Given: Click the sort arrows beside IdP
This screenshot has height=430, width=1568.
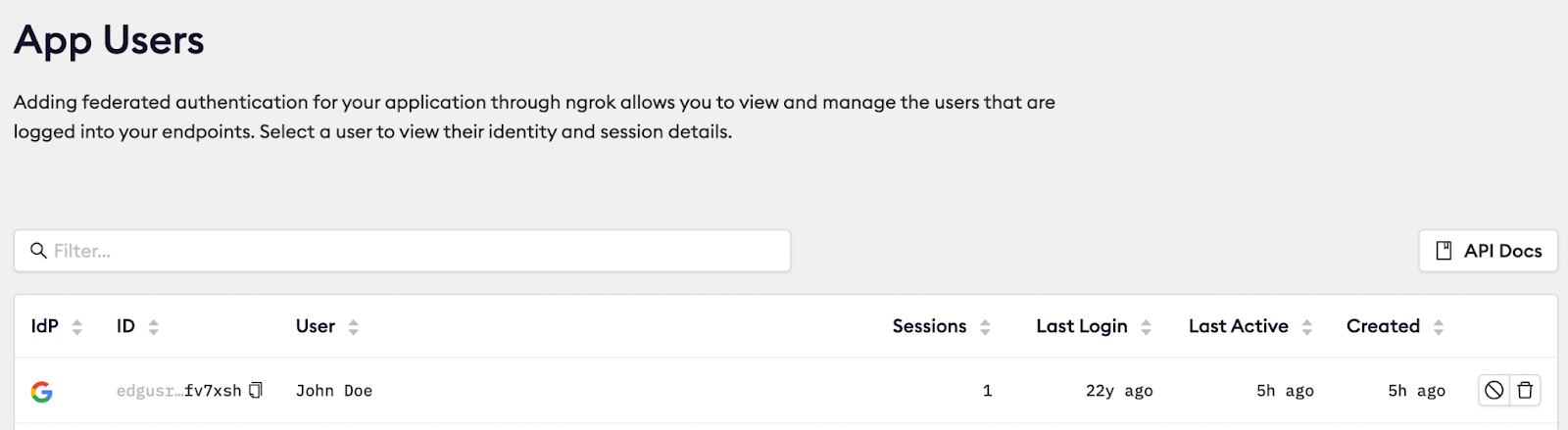Looking at the screenshot, I should coord(77,327).
